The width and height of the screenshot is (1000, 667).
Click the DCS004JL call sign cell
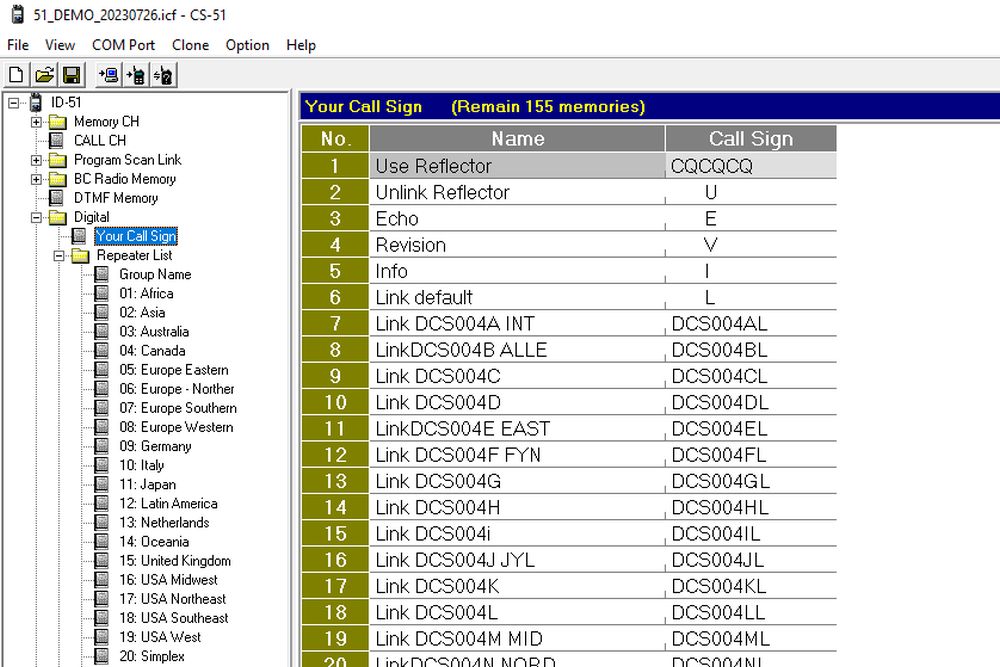pos(751,560)
